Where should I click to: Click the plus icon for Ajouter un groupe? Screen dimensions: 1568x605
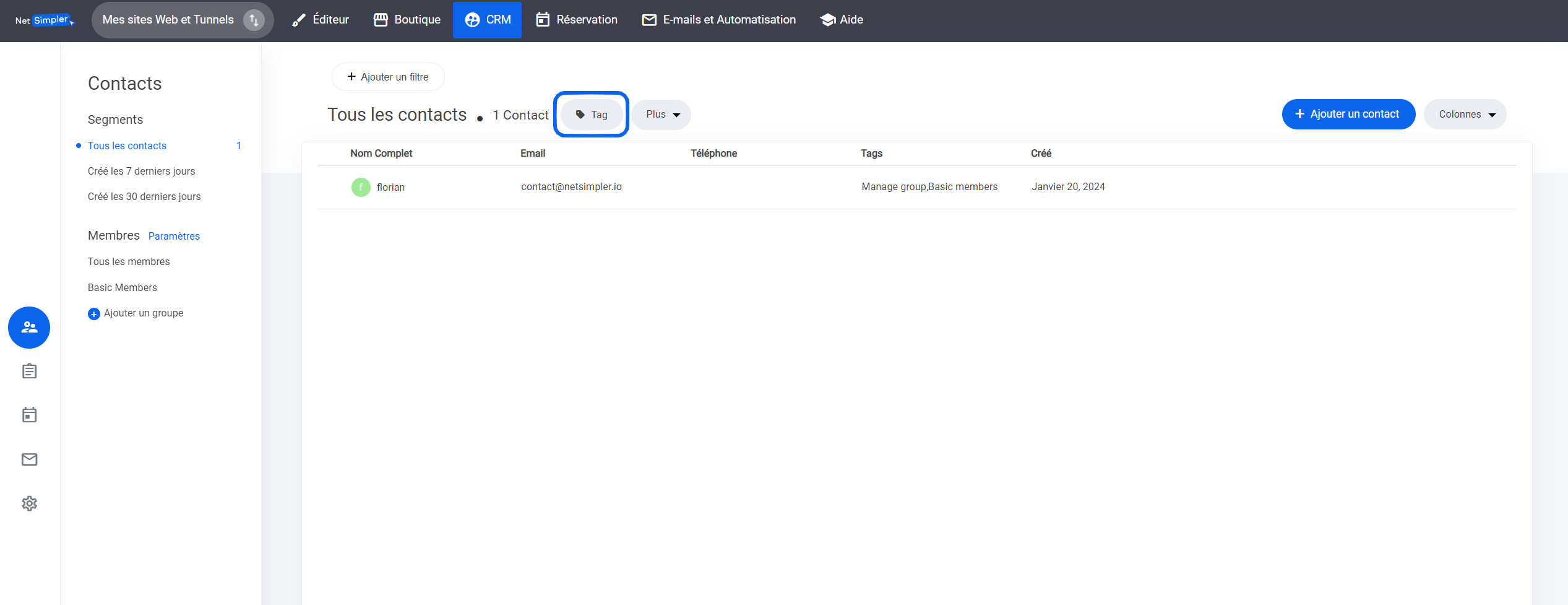[94, 314]
